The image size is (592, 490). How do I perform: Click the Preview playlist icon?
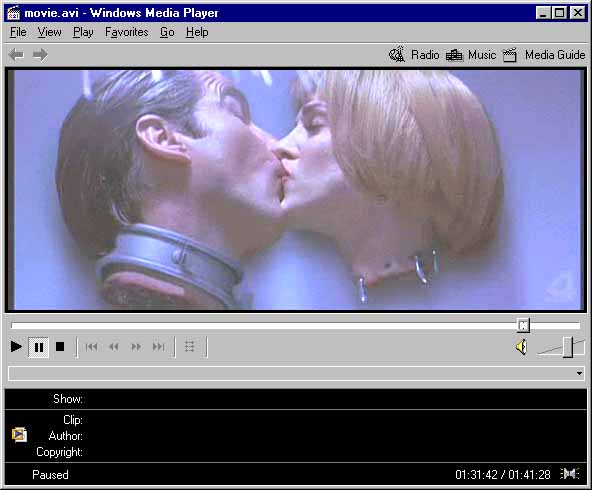tap(190, 347)
